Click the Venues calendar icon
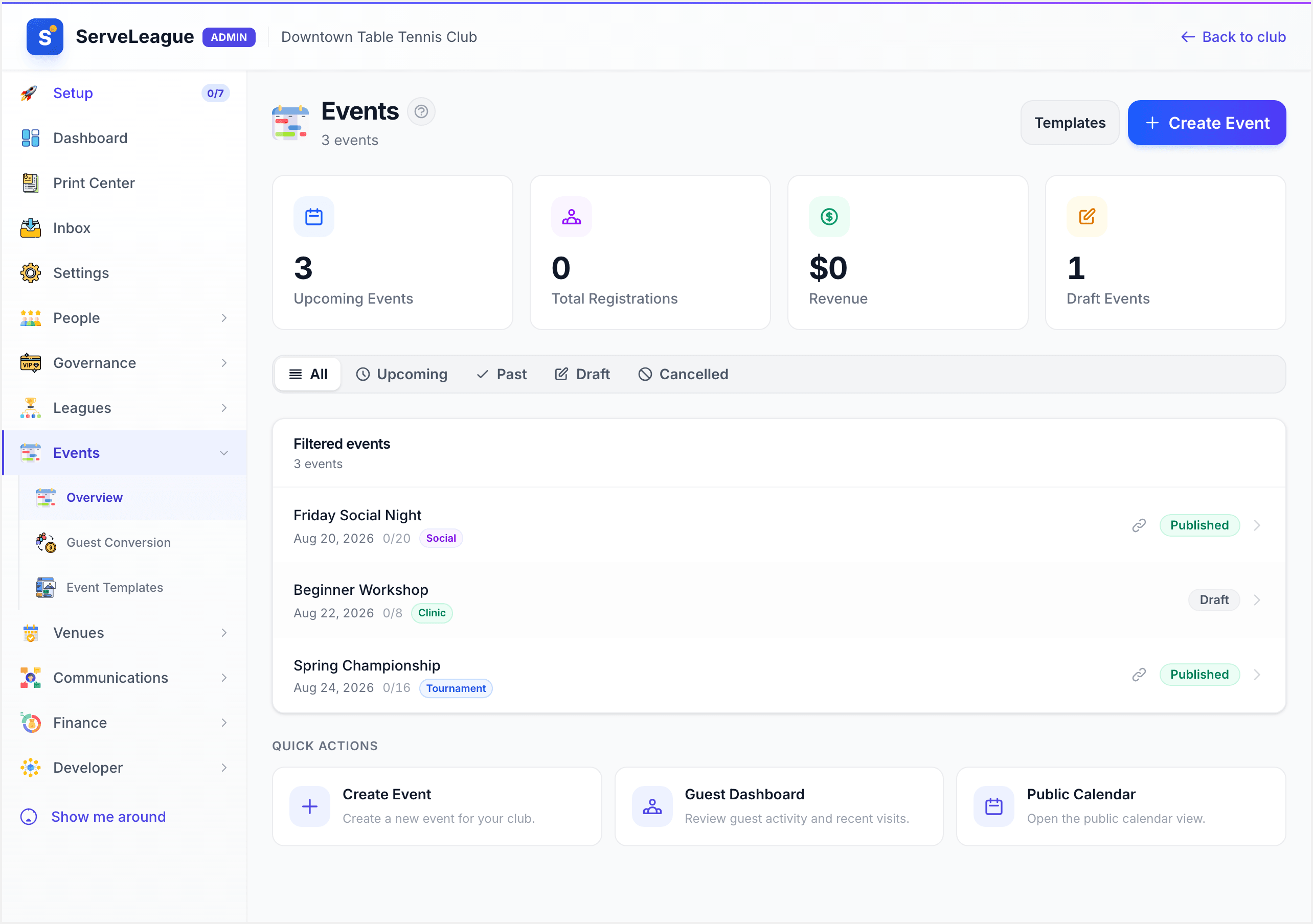 (30, 633)
